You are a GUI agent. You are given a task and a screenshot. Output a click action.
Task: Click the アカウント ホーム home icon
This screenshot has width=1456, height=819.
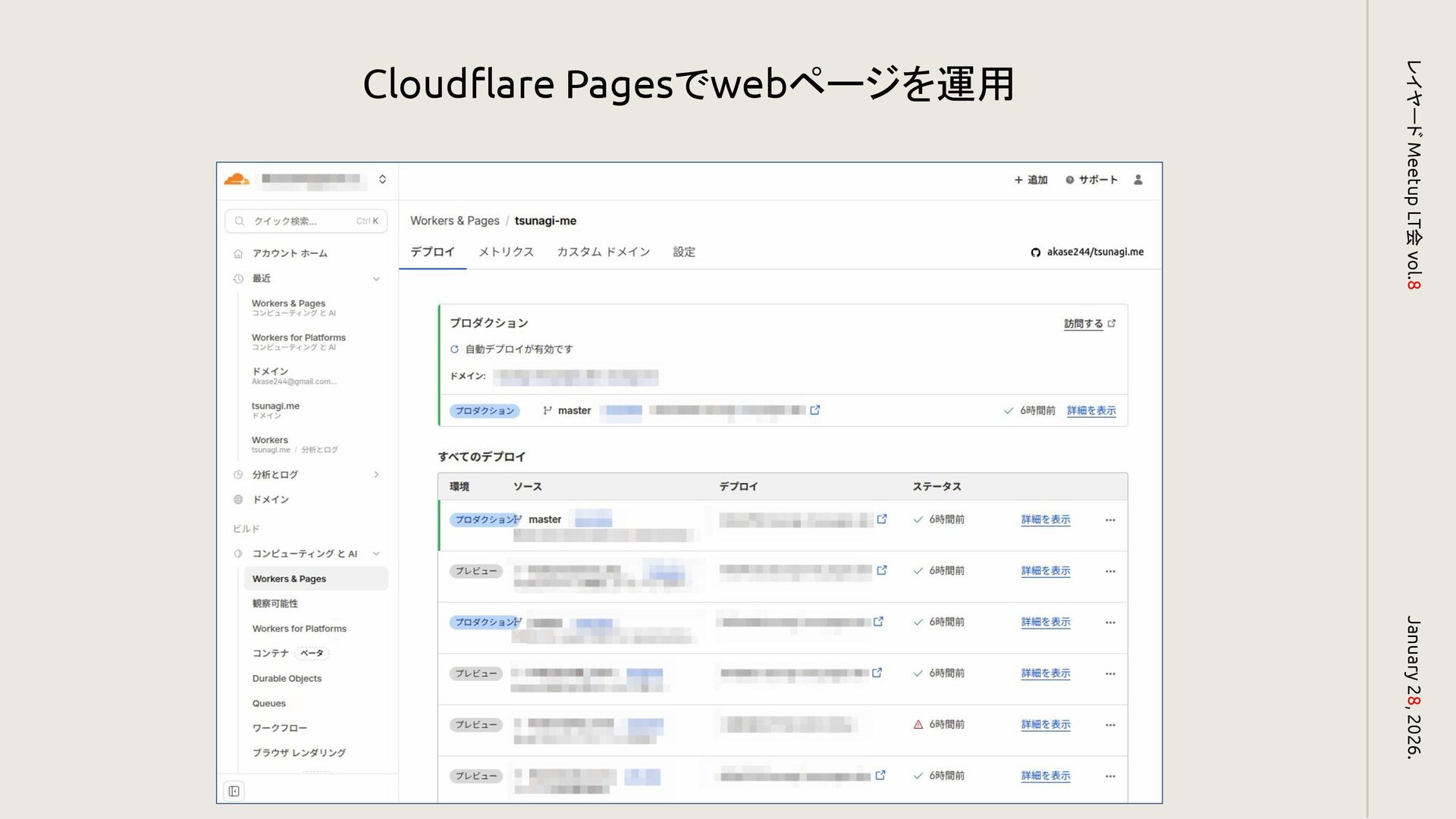[238, 253]
